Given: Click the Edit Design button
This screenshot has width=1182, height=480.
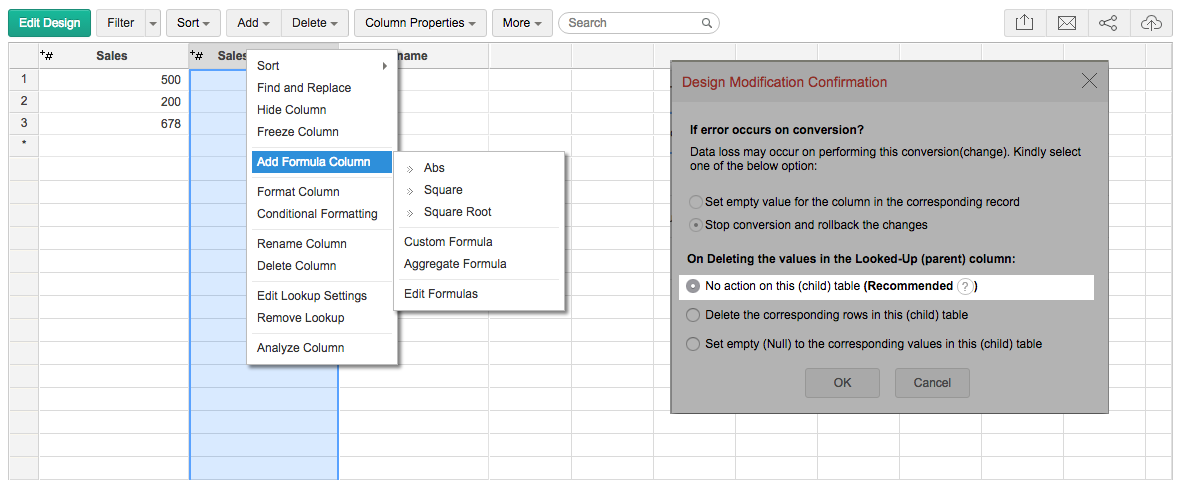Looking at the screenshot, I should coord(50,23).
